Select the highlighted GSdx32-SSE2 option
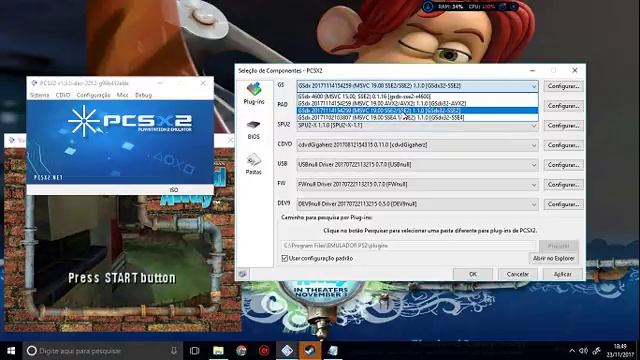Viewport: 640px width, 360px height. click(x=417, y=111)
